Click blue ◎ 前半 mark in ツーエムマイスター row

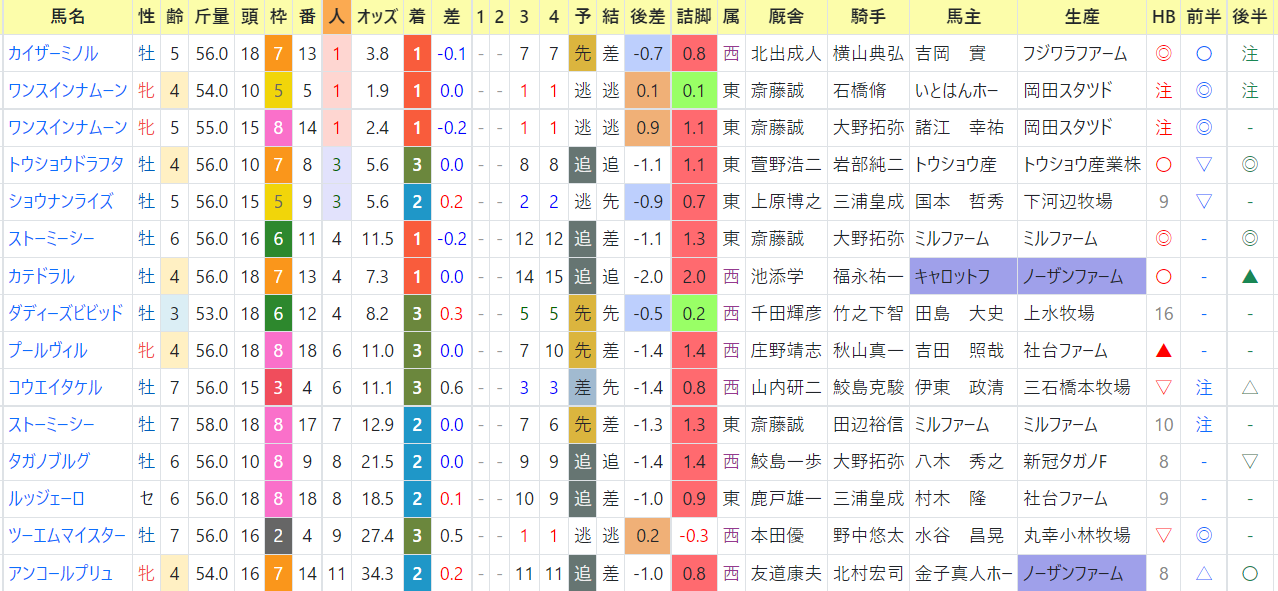coord(1204,535)
